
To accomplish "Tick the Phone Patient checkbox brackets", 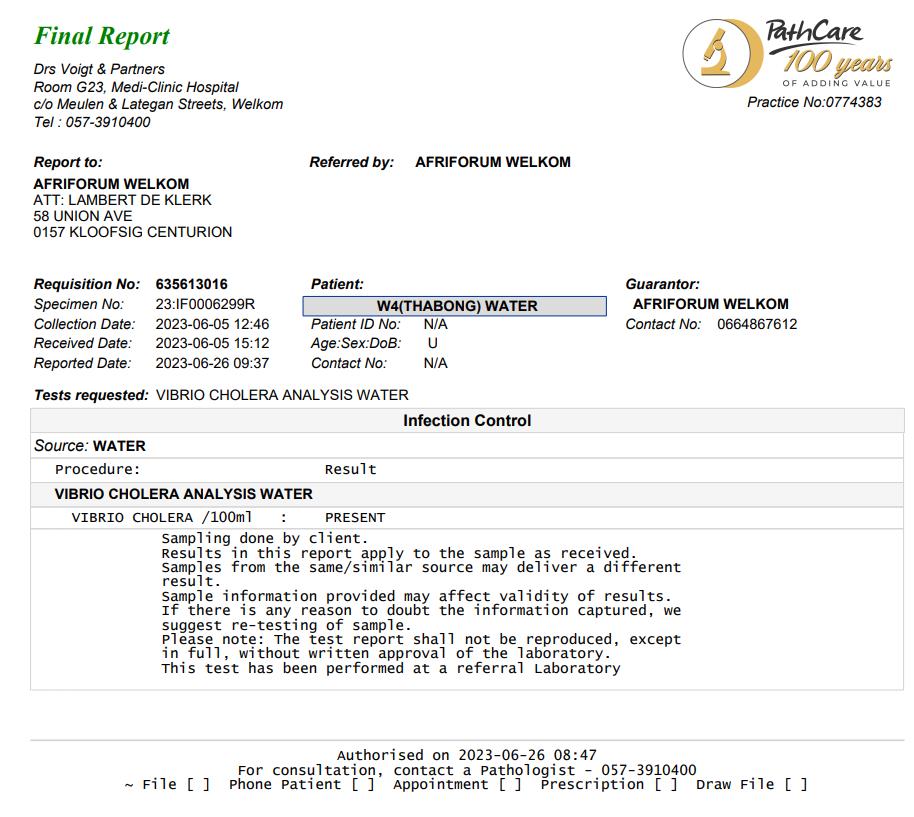I will (363, 784).
